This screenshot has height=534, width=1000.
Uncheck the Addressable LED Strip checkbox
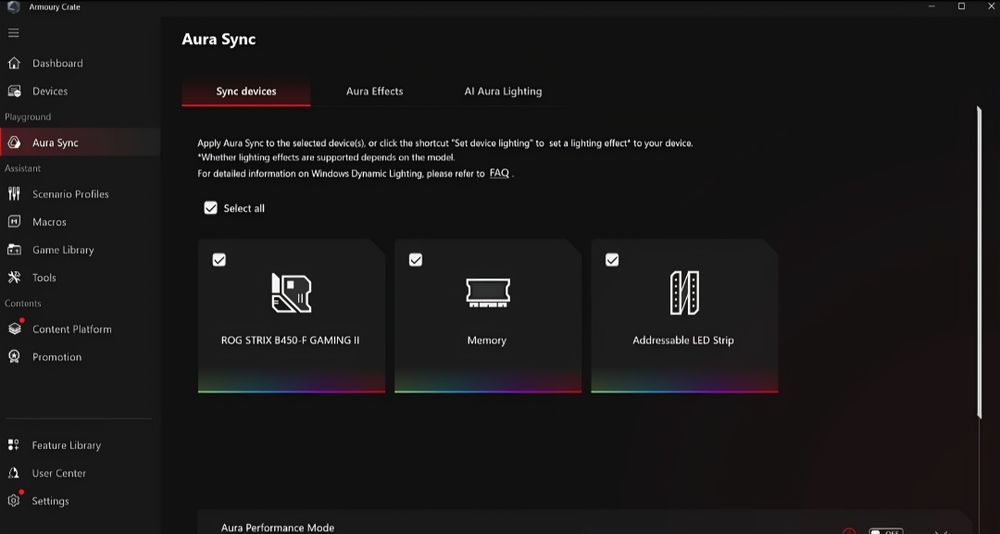coord(612,260)
